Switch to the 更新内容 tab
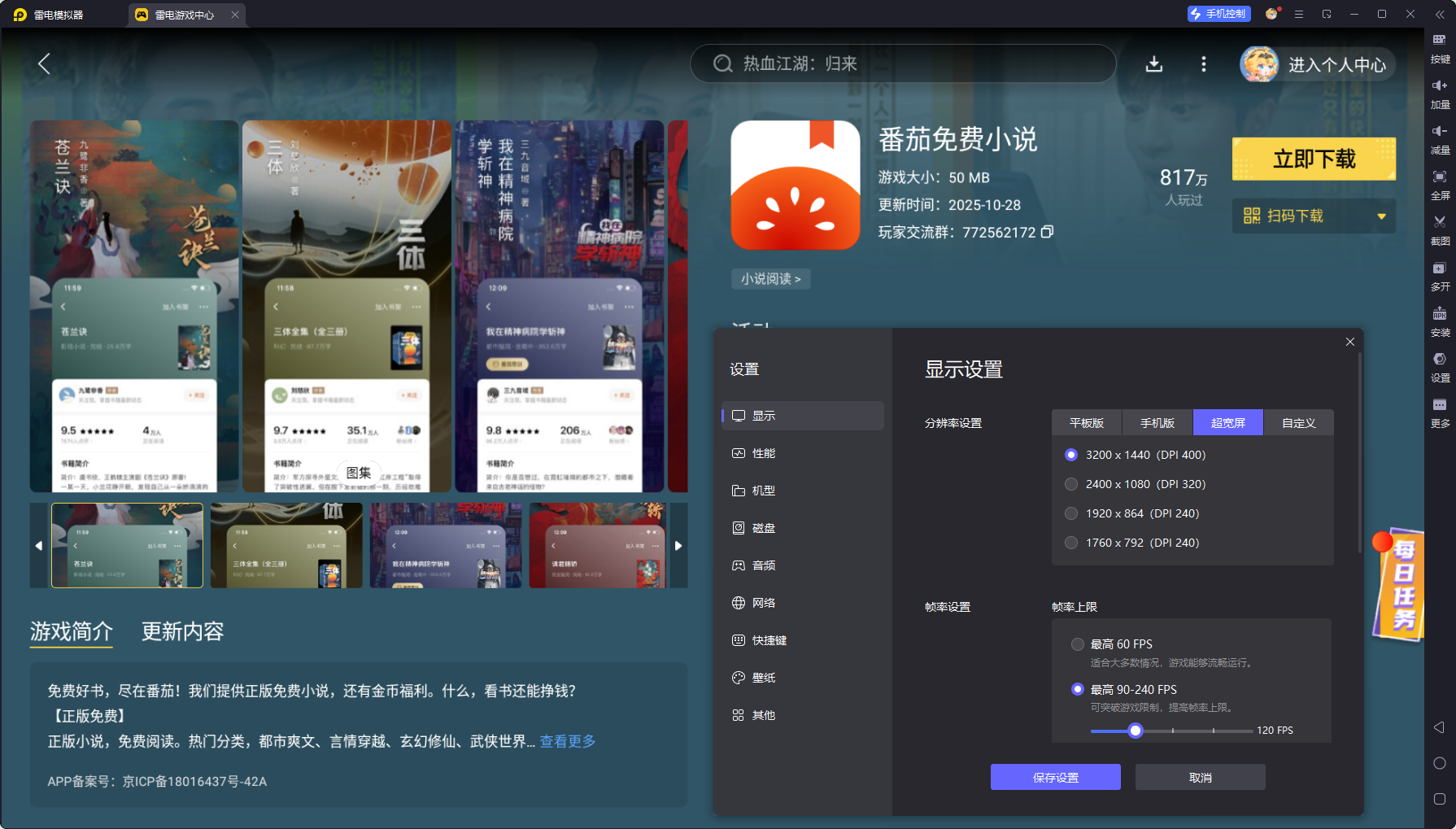 point(183,632)
